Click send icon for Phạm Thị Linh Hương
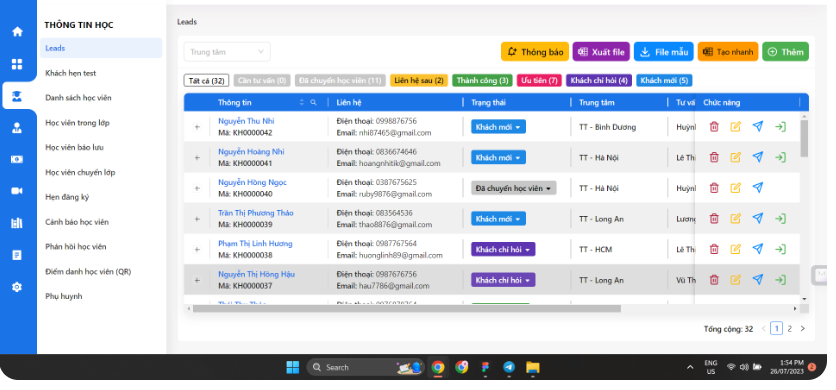The height and width of the screenshot is (390, 836). click(x=758, y=249)
